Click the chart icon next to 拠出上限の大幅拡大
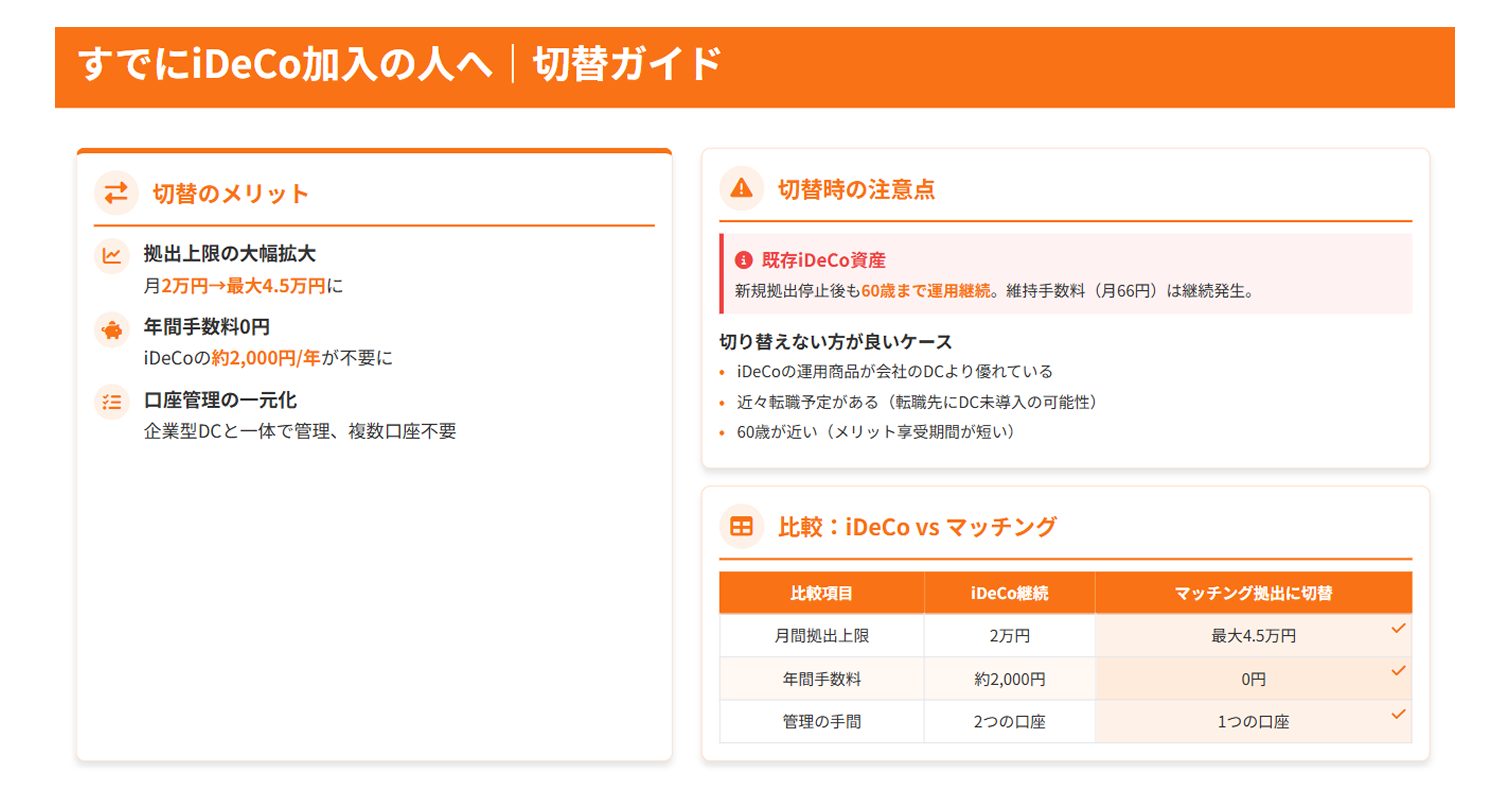 pos(112,256)
